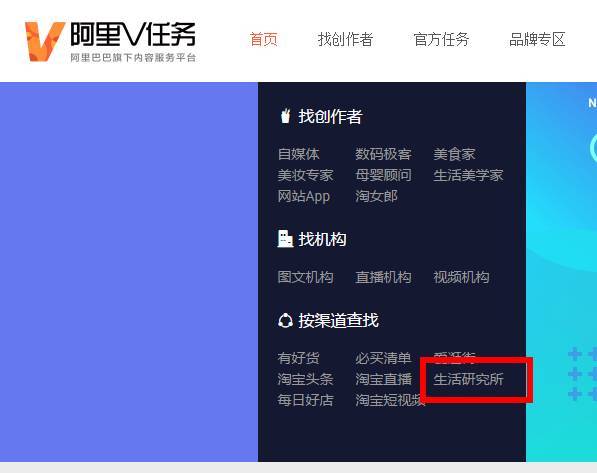This screenshot has width=597, height=473.
Task: Click the building icon beside 找机构
Action: (x=285, y=239)
